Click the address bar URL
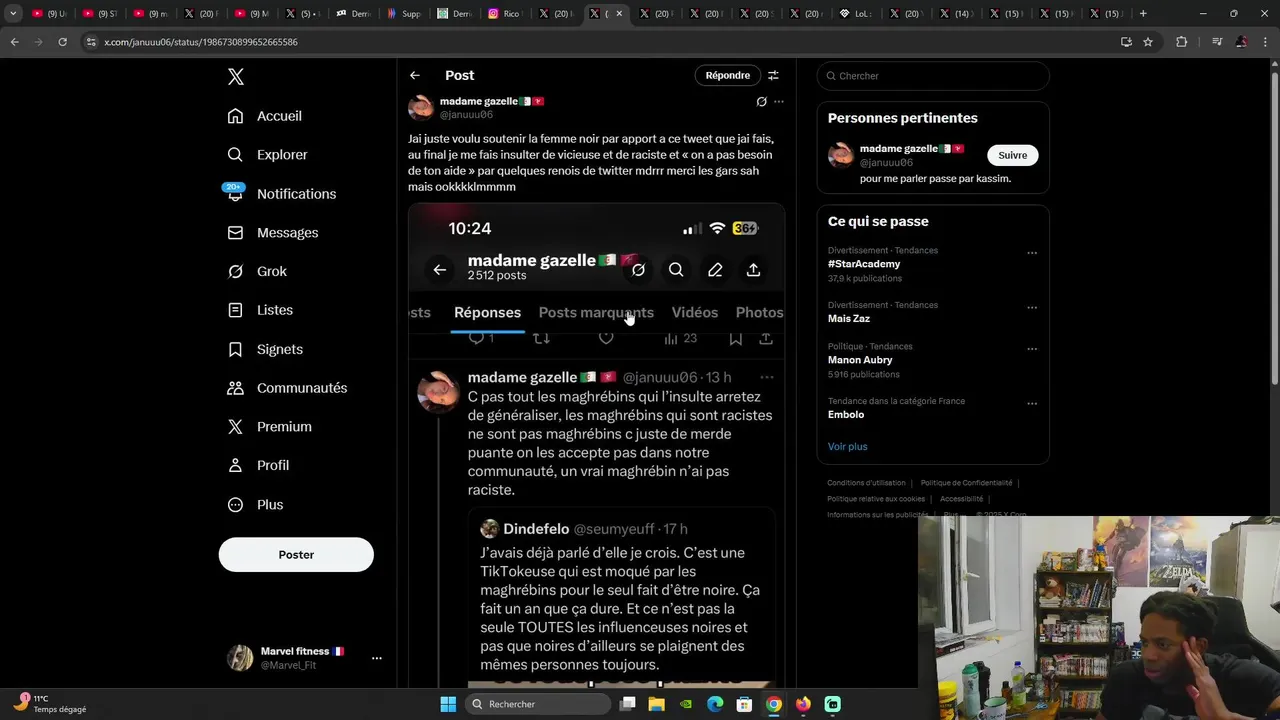Screen dimensions: 1280x720 pyautogui.click(x=200, y=42)
